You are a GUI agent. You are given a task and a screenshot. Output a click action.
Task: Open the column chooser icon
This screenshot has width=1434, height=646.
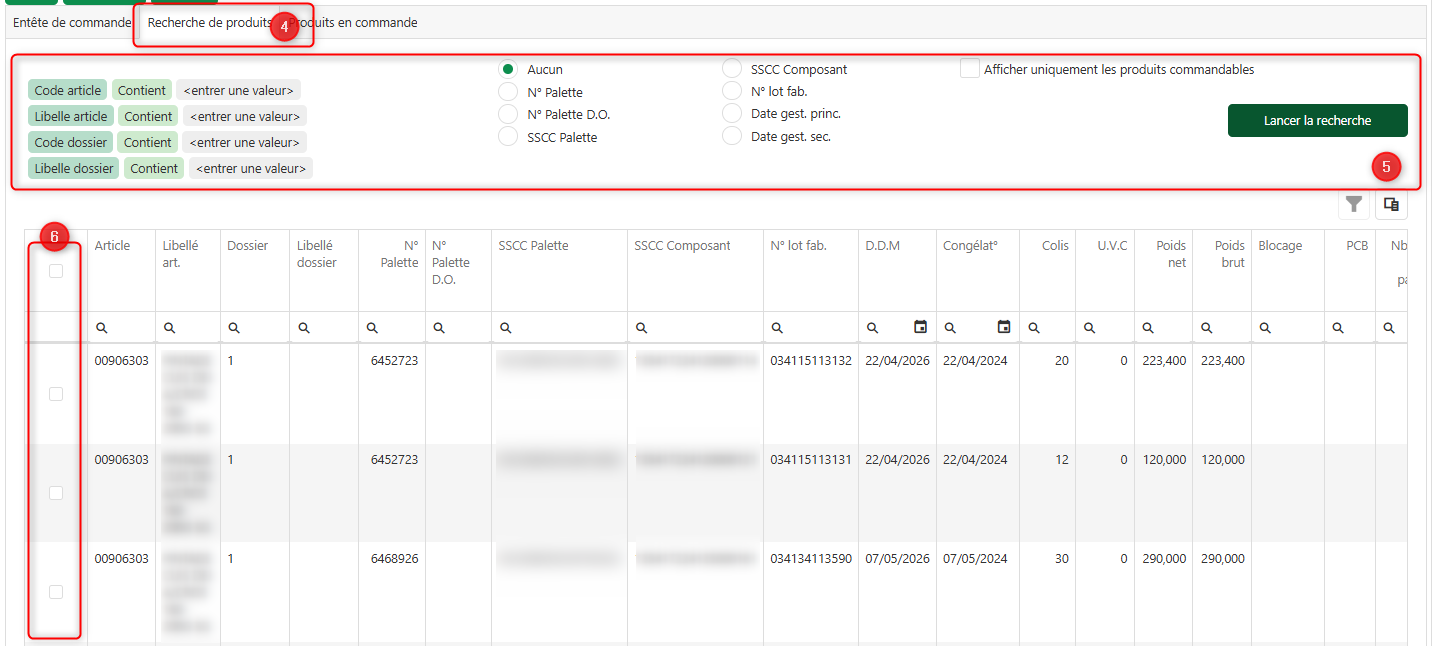coord(1391,205)
